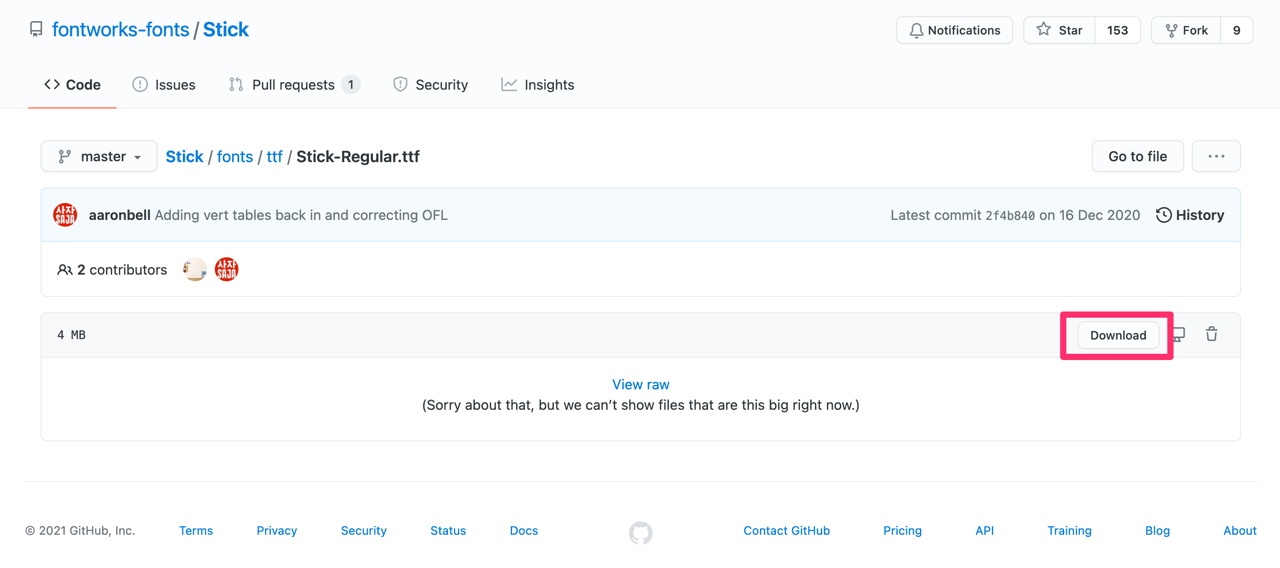Screen dimensions: 1280x568
Task: Click the Pull requests count badge 1
Action: [351, 85]
